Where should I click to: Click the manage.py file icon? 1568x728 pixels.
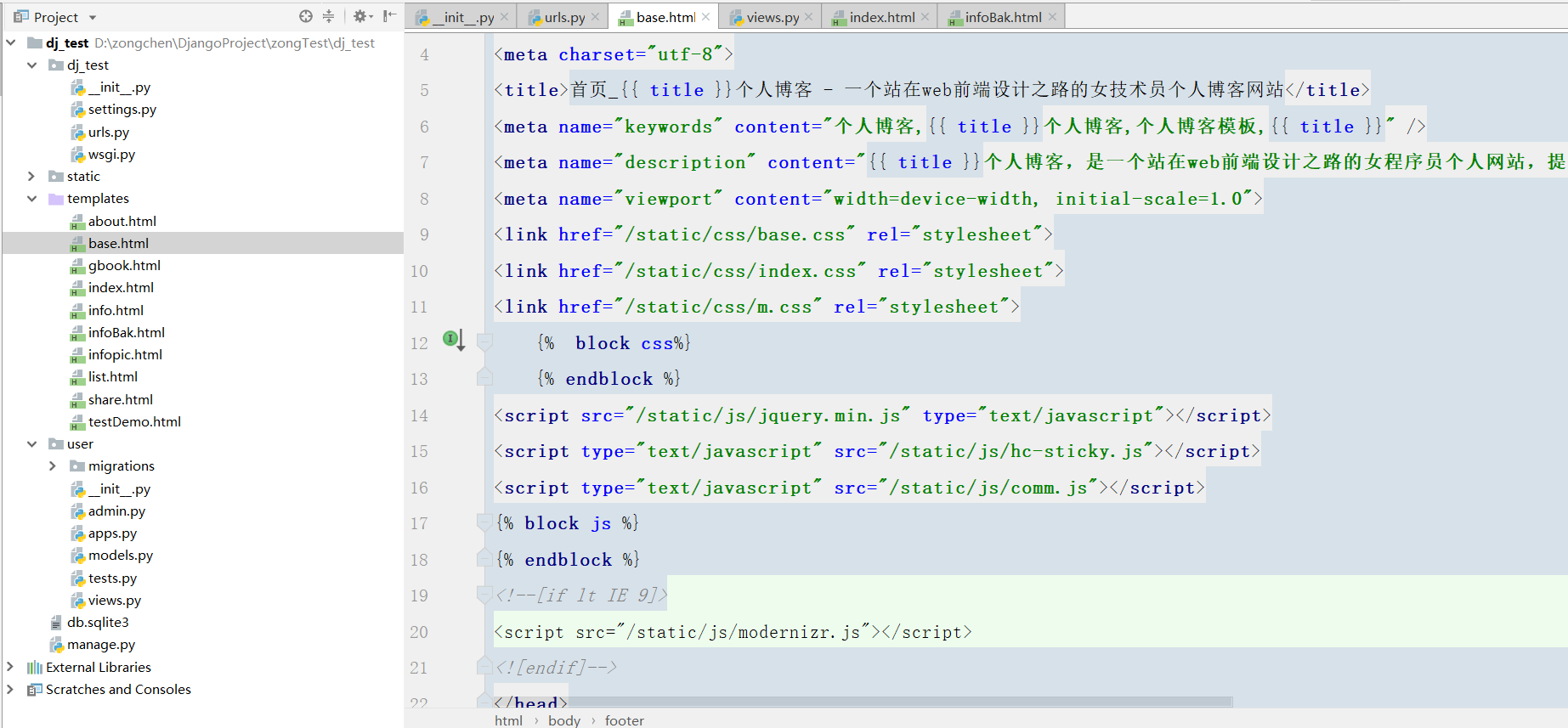click(56, 645)
